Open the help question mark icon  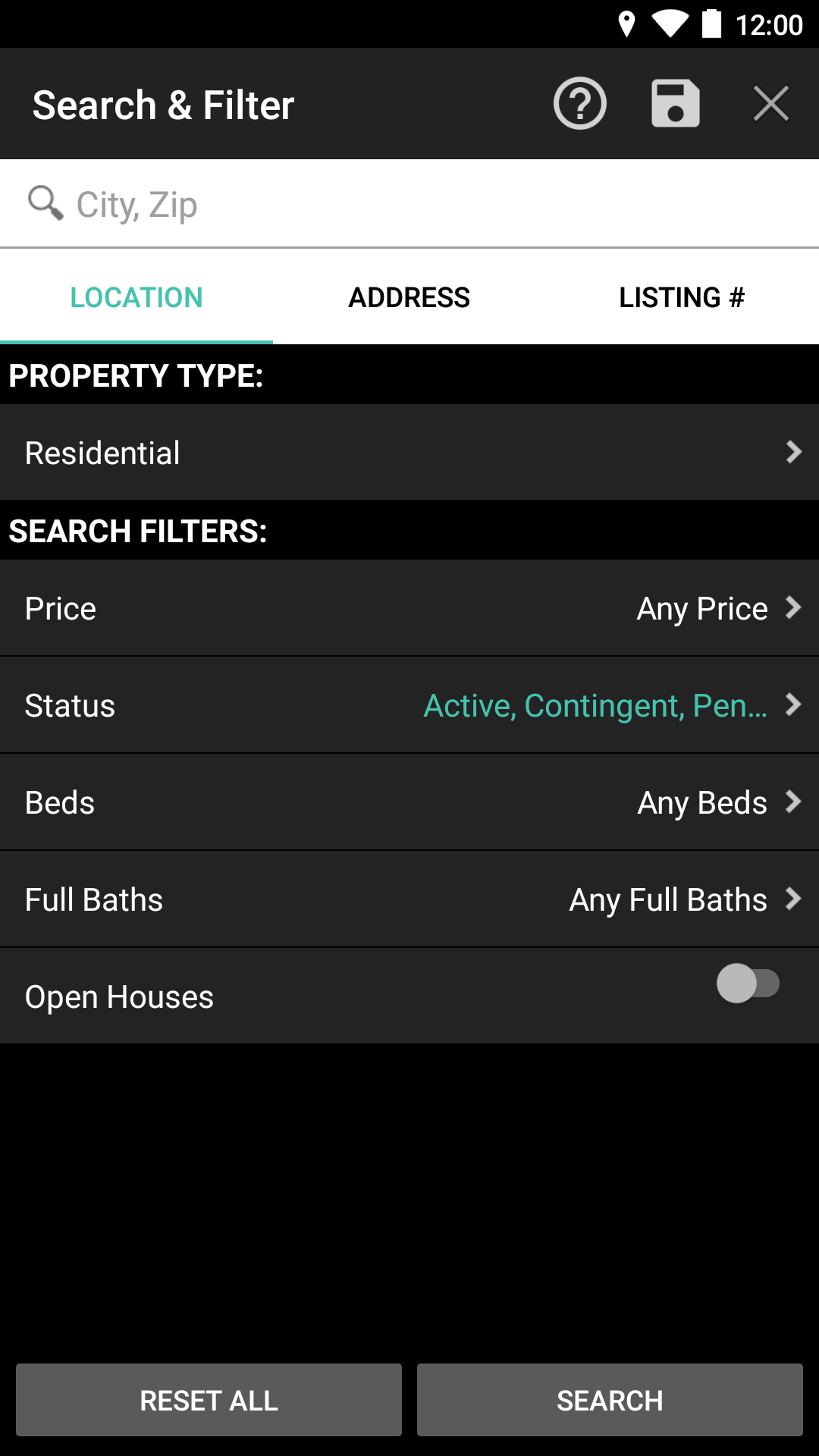tap(580, 104)
